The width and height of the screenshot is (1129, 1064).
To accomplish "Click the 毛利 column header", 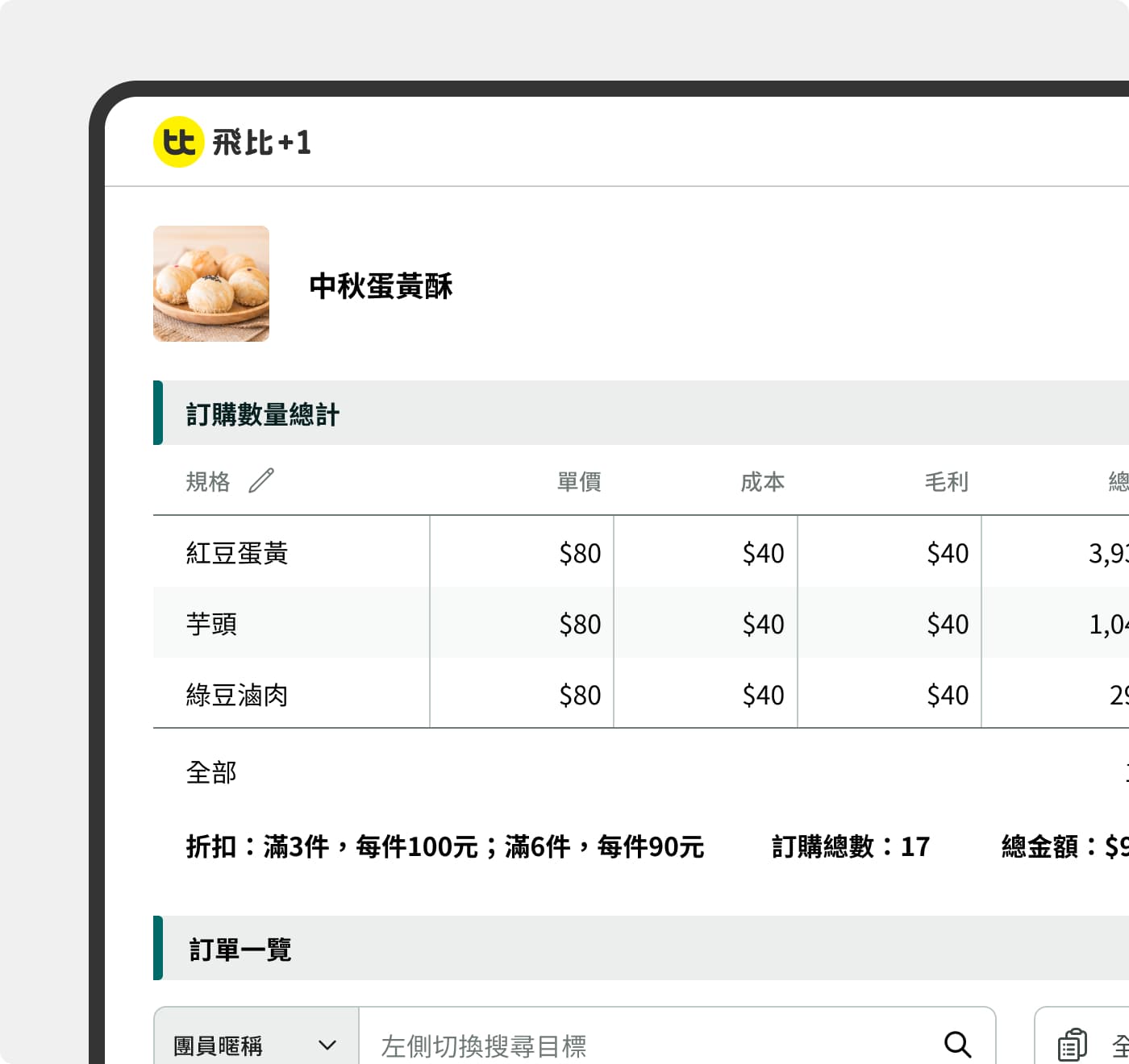I will (946, 481).
